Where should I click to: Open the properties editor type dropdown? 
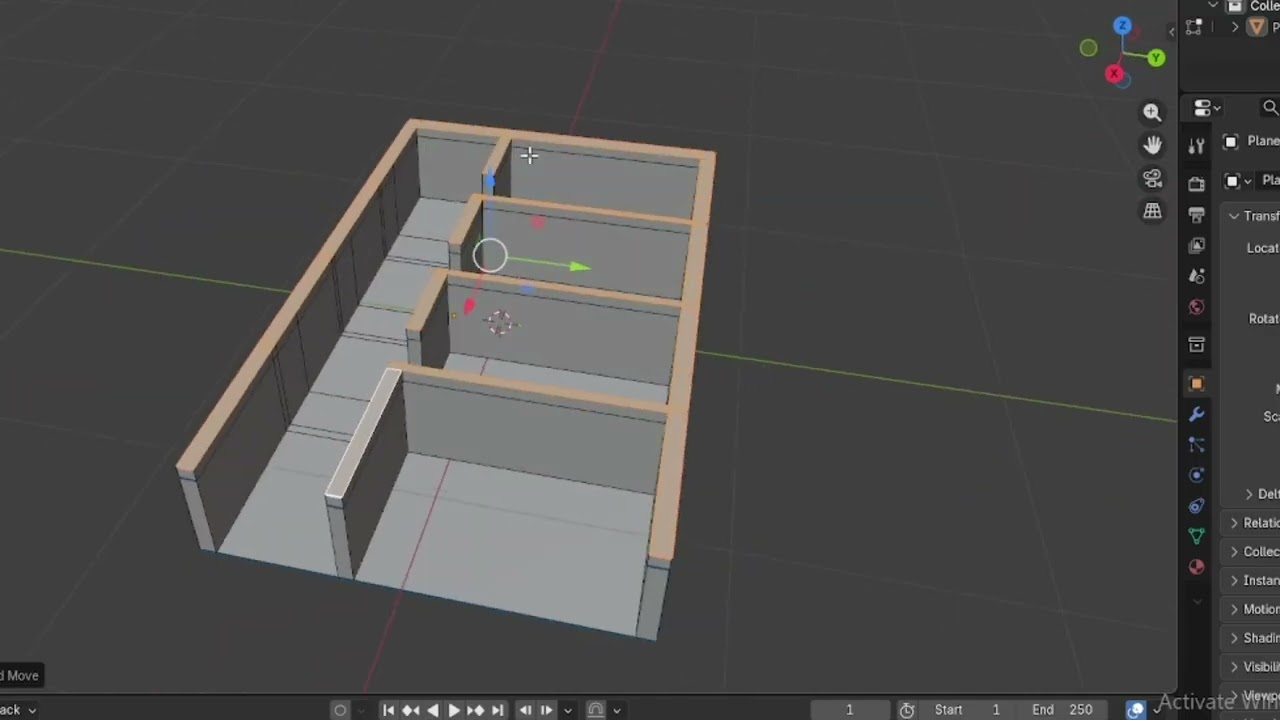[1207, 108]
